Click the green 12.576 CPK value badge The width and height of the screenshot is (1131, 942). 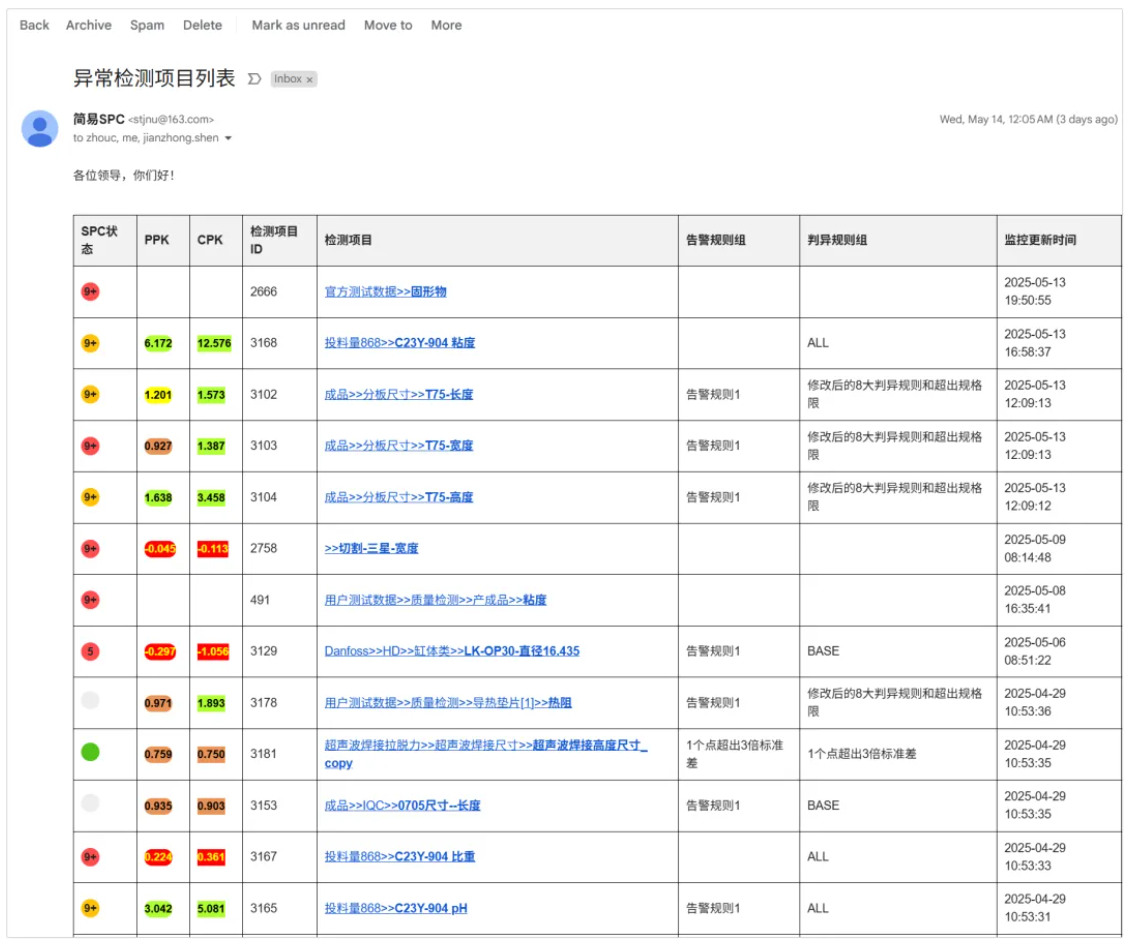[214, 343]
